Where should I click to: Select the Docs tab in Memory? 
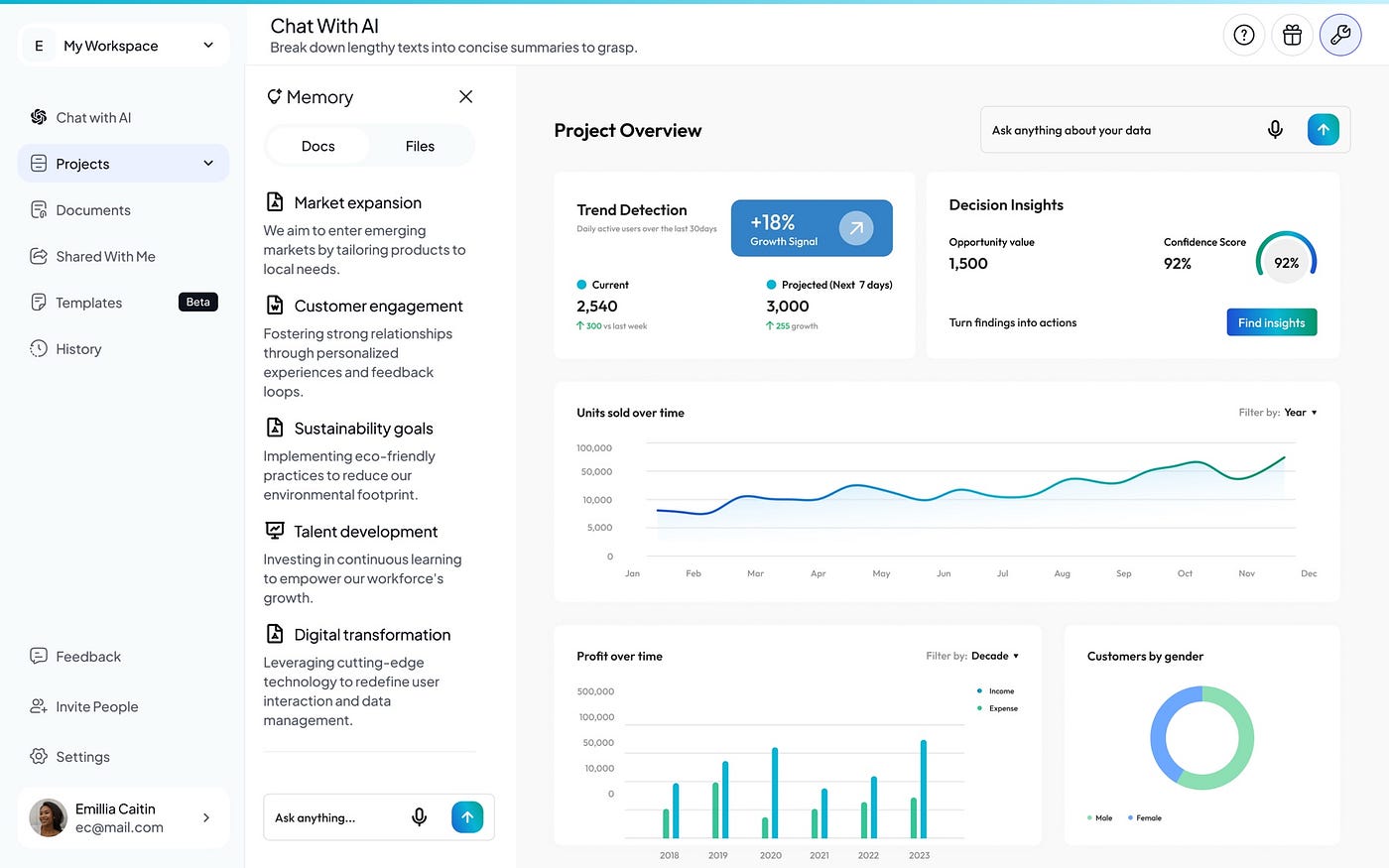point(317,146)
